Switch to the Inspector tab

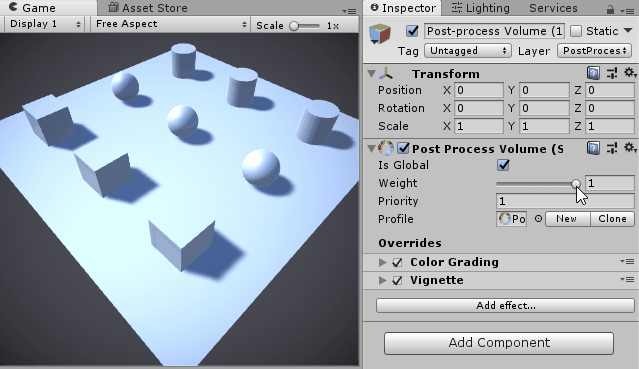(403, 8)
